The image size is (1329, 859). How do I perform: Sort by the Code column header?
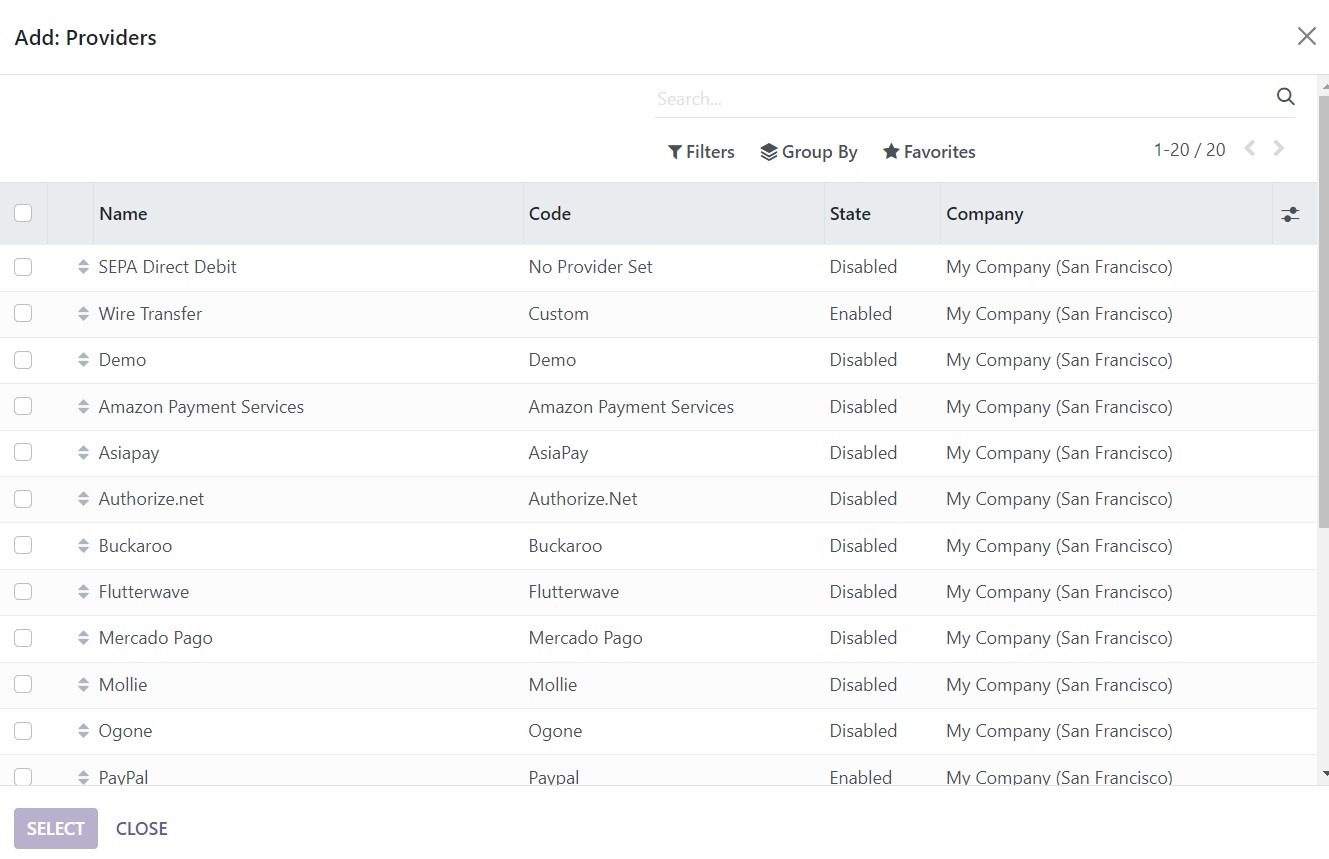(674, 214)
